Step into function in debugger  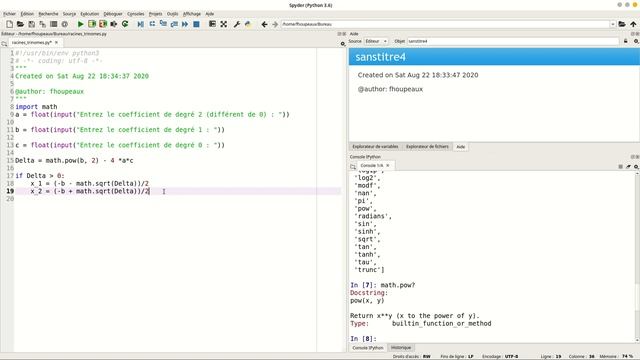click(x=163, y=24)
